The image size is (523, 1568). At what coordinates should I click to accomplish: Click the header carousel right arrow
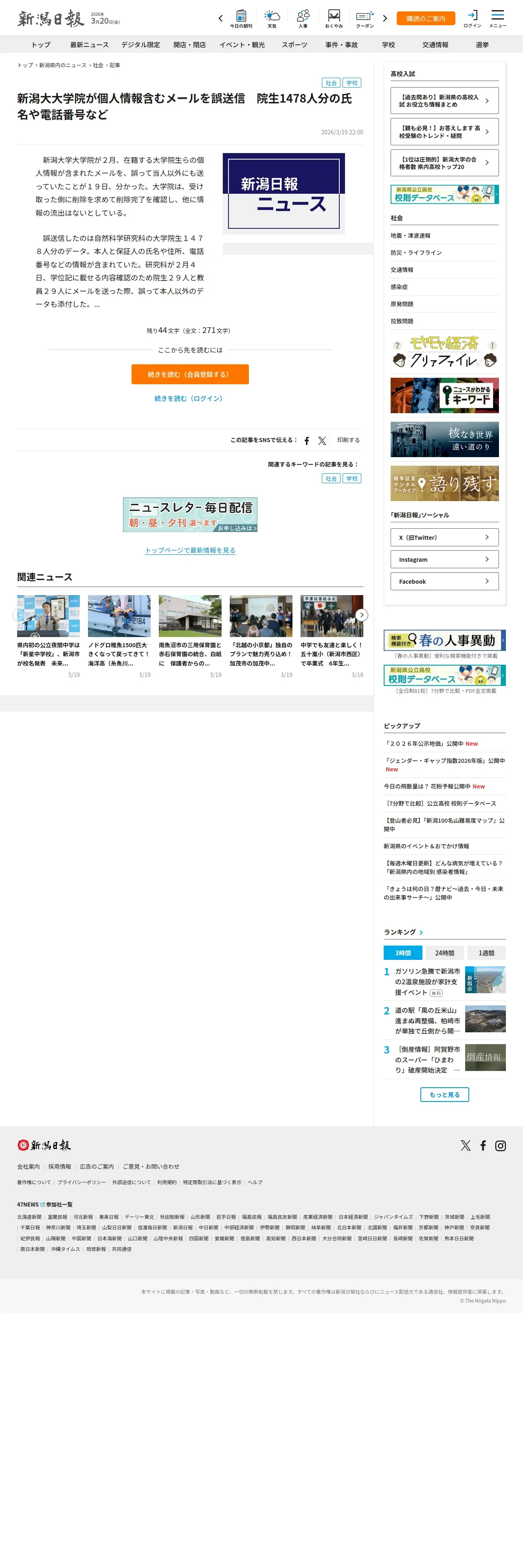(x=385, y=18)
